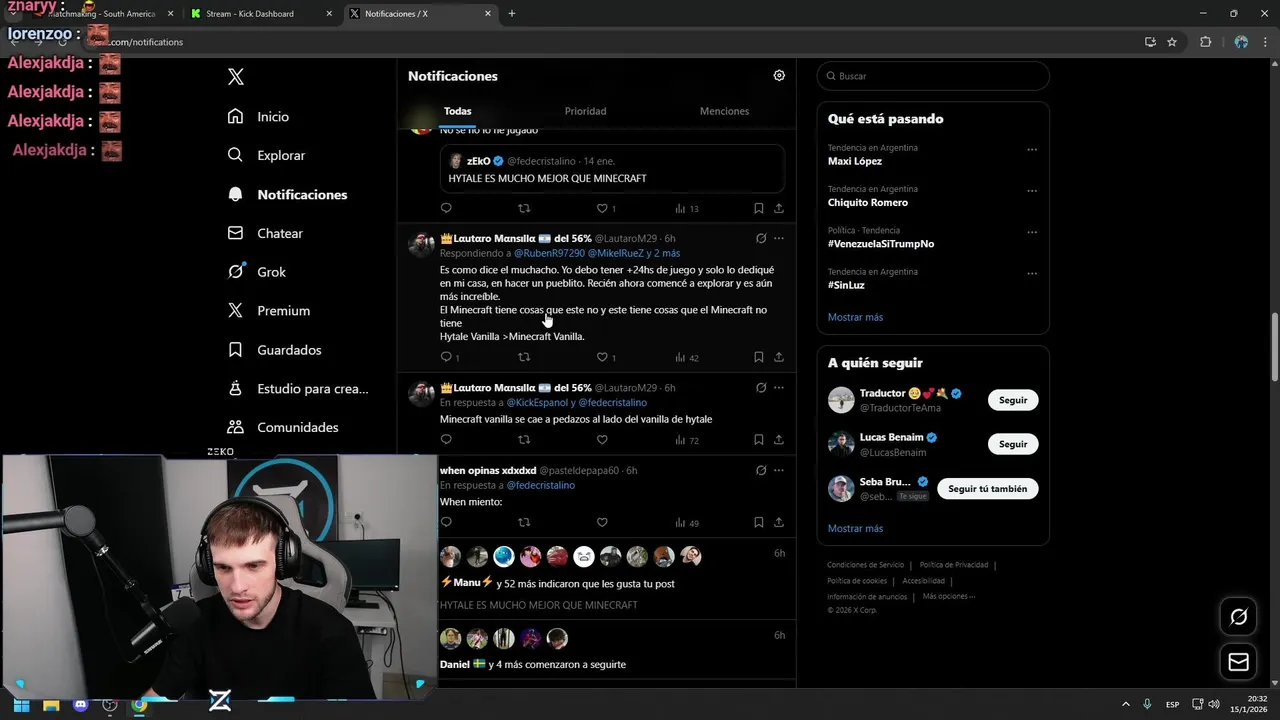View analytics of post with 13 views
This screenshot has height=720, width=1280.
(x=687, y=208)
